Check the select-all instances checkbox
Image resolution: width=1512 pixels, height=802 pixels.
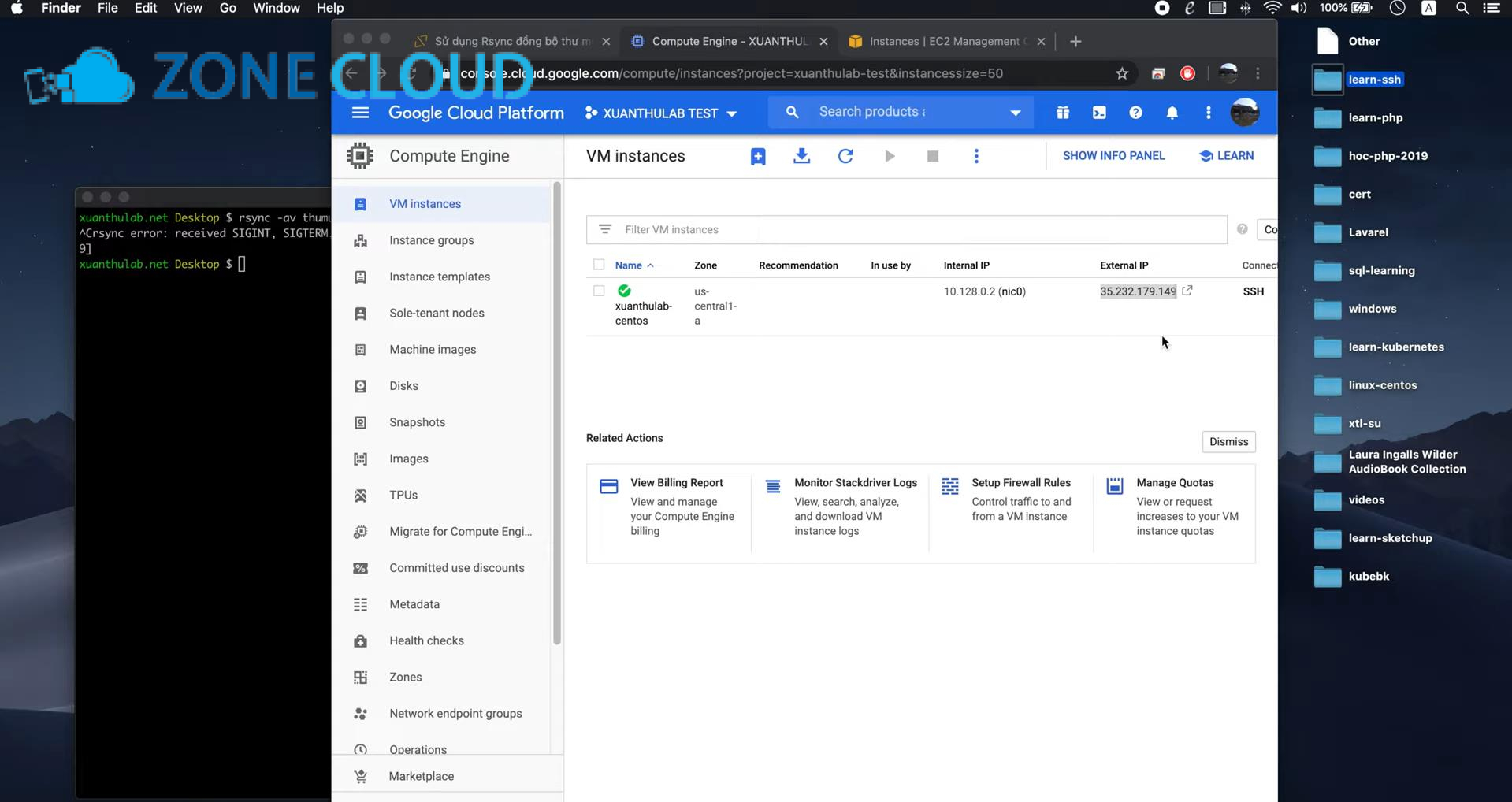pos(599,265)
